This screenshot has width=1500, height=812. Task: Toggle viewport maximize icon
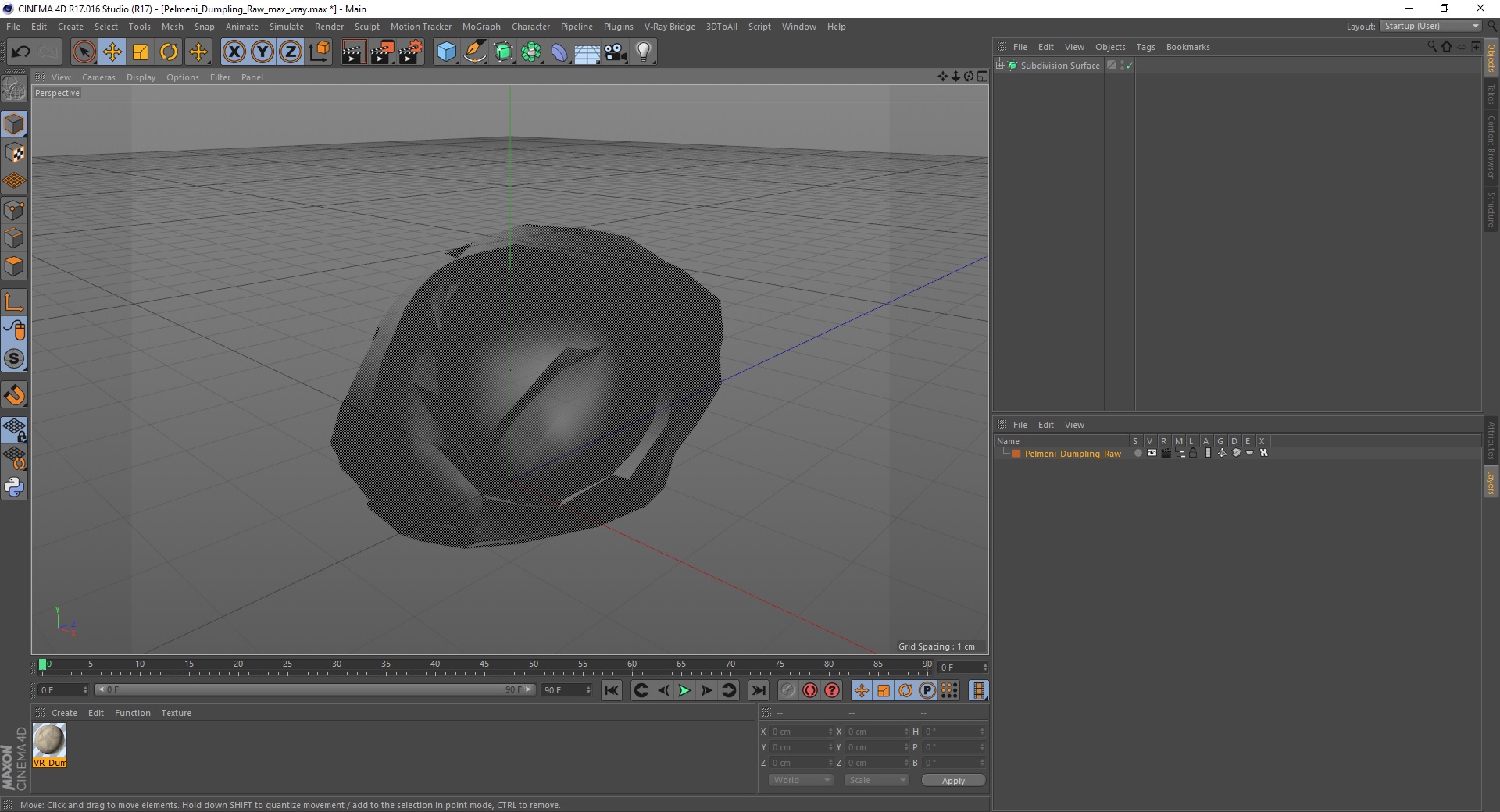982,77
